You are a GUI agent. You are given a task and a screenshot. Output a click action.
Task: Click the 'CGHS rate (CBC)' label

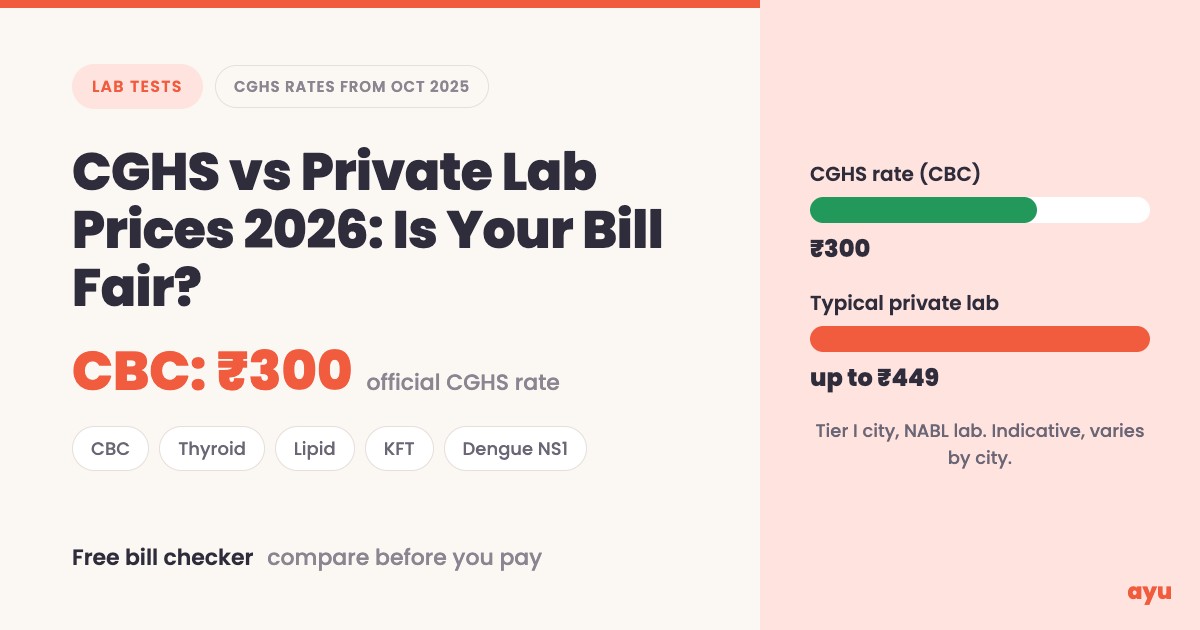pyautogui.click(x=895, y=174)
